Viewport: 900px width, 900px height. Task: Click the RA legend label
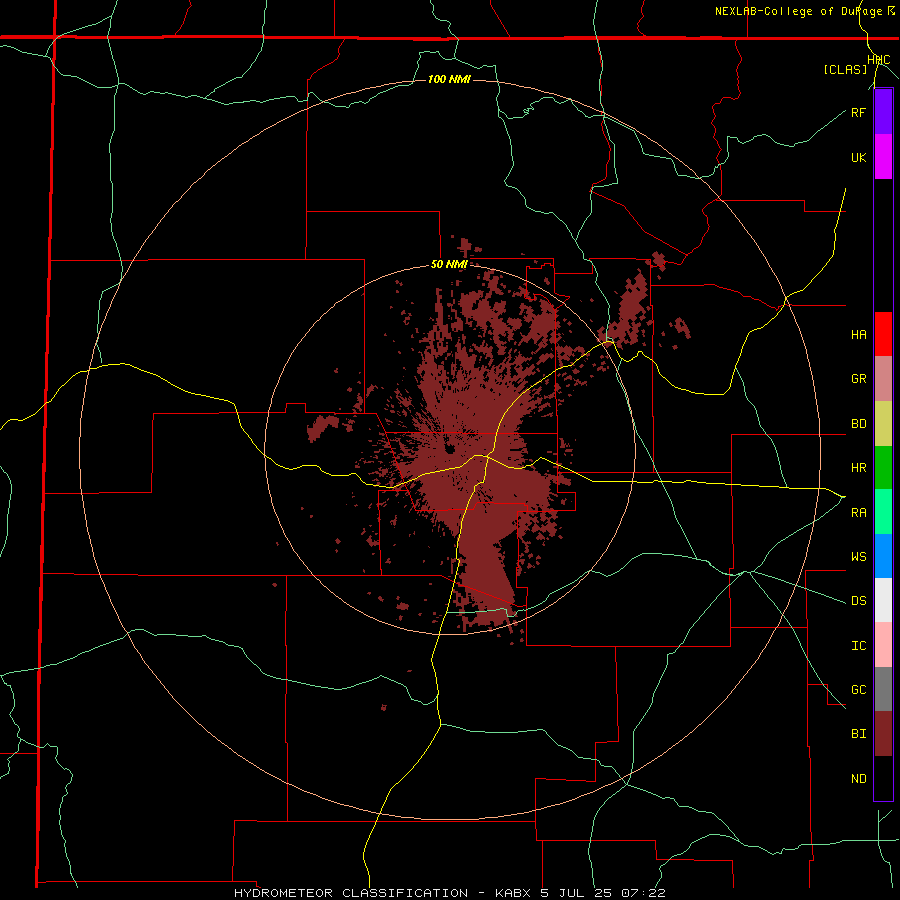point(858,513)
